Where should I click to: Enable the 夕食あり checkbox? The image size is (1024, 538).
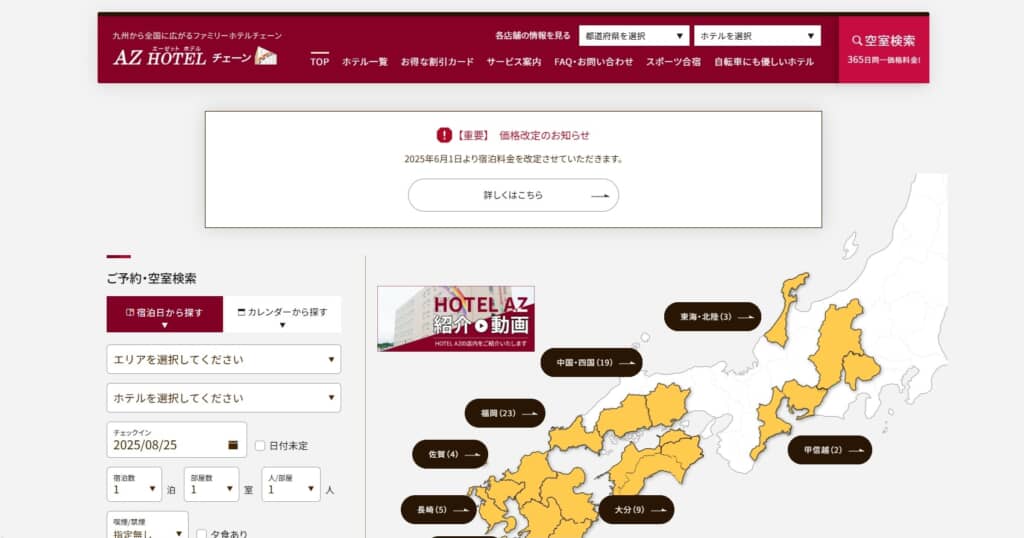201,534
